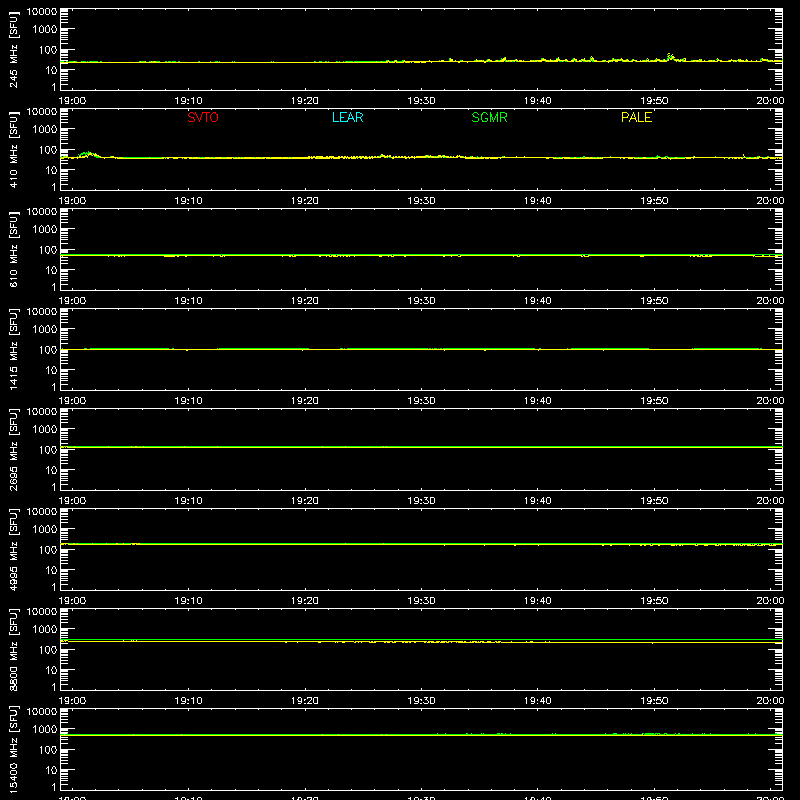Click the 19:40 label under the 245 MHz plot
This screenshot has width=800, height=800.
tap(538, 101)
